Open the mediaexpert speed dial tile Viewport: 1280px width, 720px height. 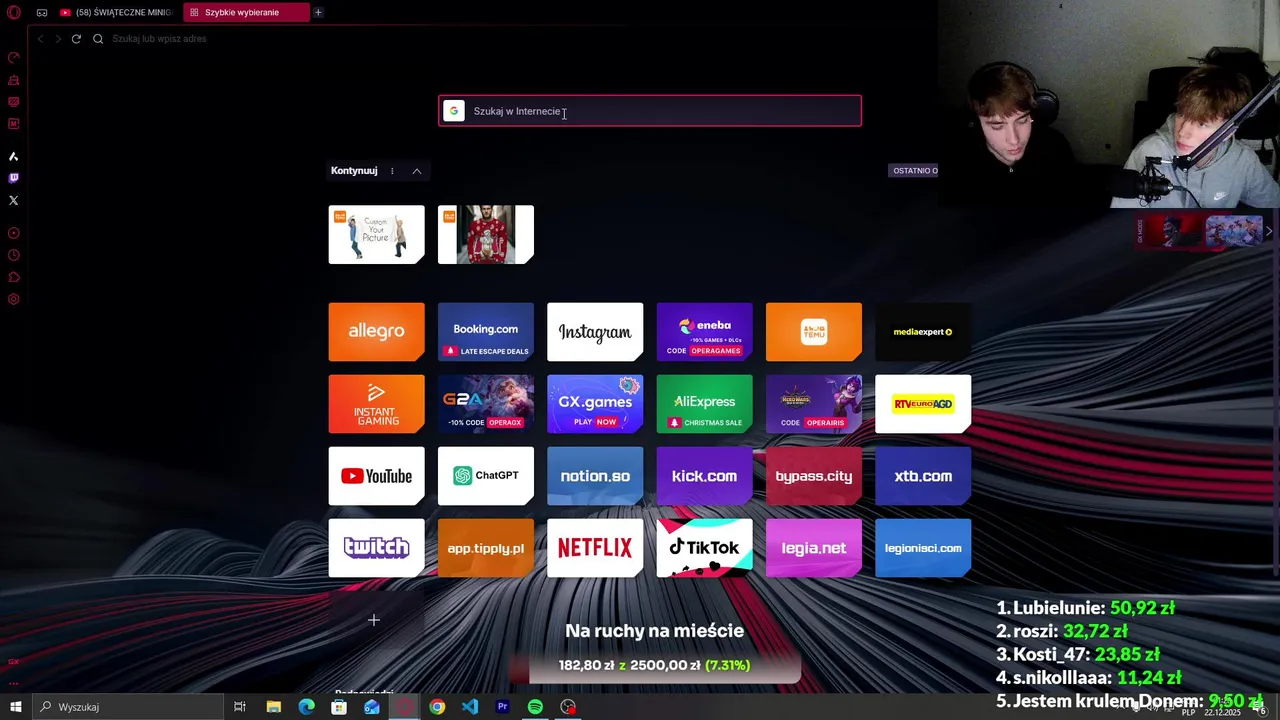click(923, 332)
